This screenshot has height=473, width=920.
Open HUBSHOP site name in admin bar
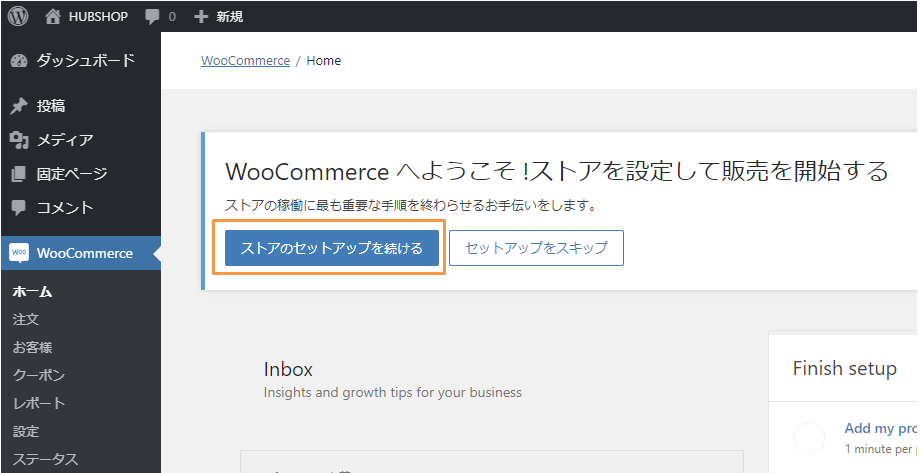pyautogui.click(x=98, y=16)
